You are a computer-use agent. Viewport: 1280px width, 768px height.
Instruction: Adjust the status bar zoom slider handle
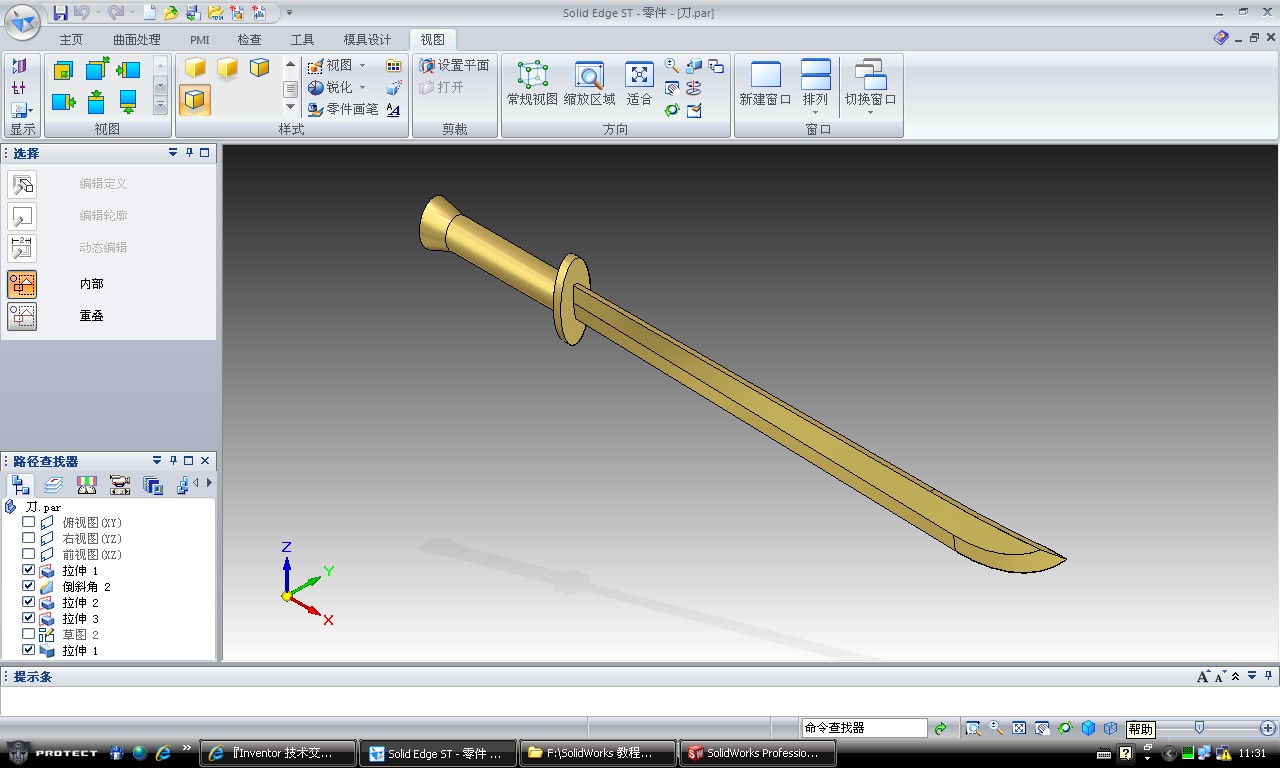coord(1199,728)
